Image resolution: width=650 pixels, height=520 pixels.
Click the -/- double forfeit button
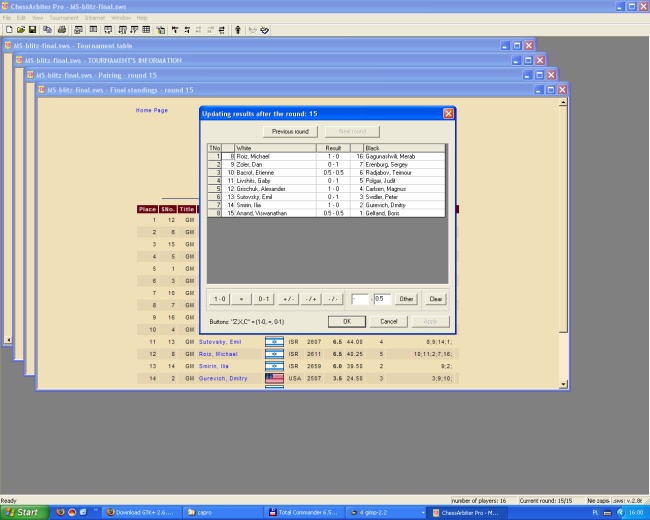tap(333, 299)
